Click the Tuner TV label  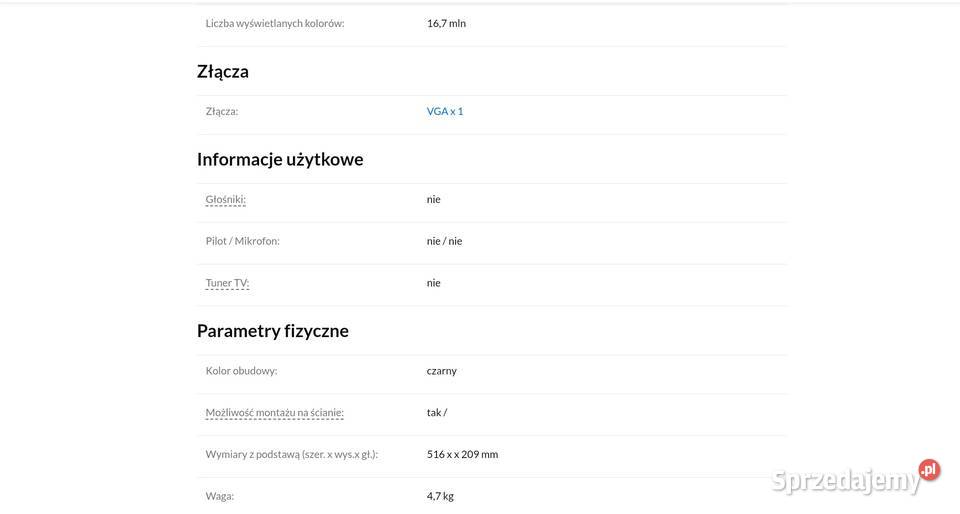pos(227,283)
